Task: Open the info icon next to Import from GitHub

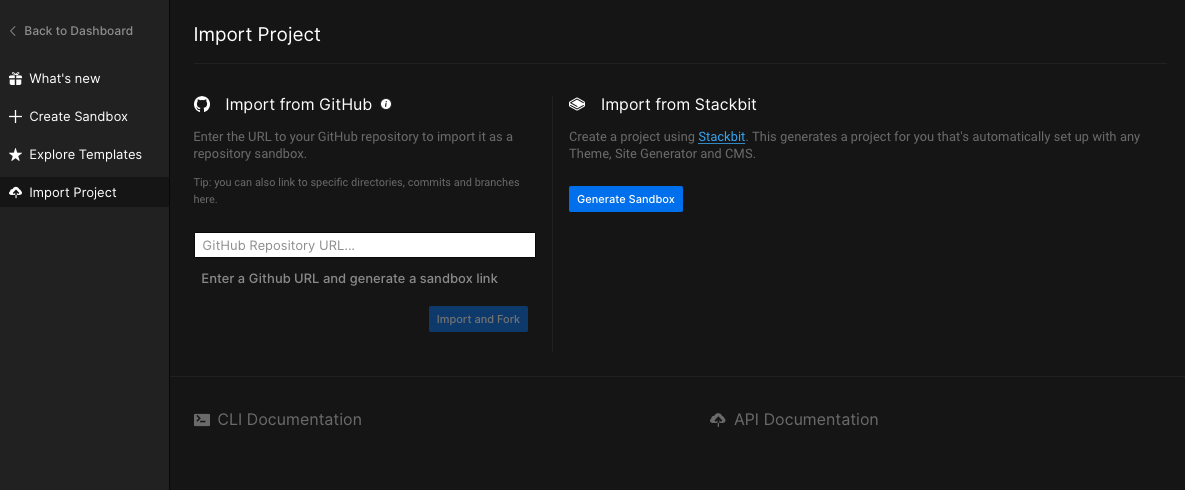Action: click(x=386, y=104)
